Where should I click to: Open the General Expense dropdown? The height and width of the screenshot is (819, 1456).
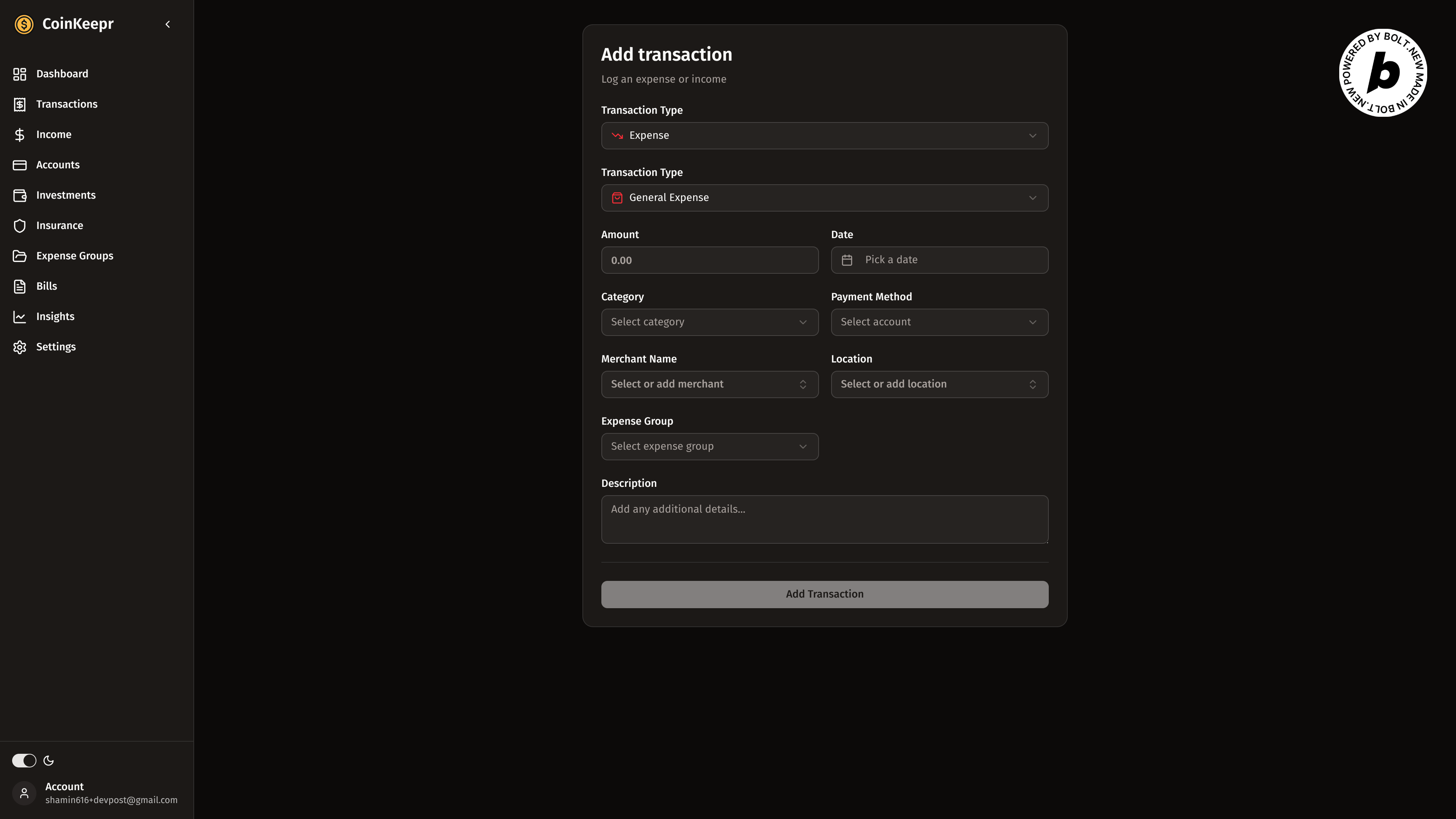(x=824, y=198)
